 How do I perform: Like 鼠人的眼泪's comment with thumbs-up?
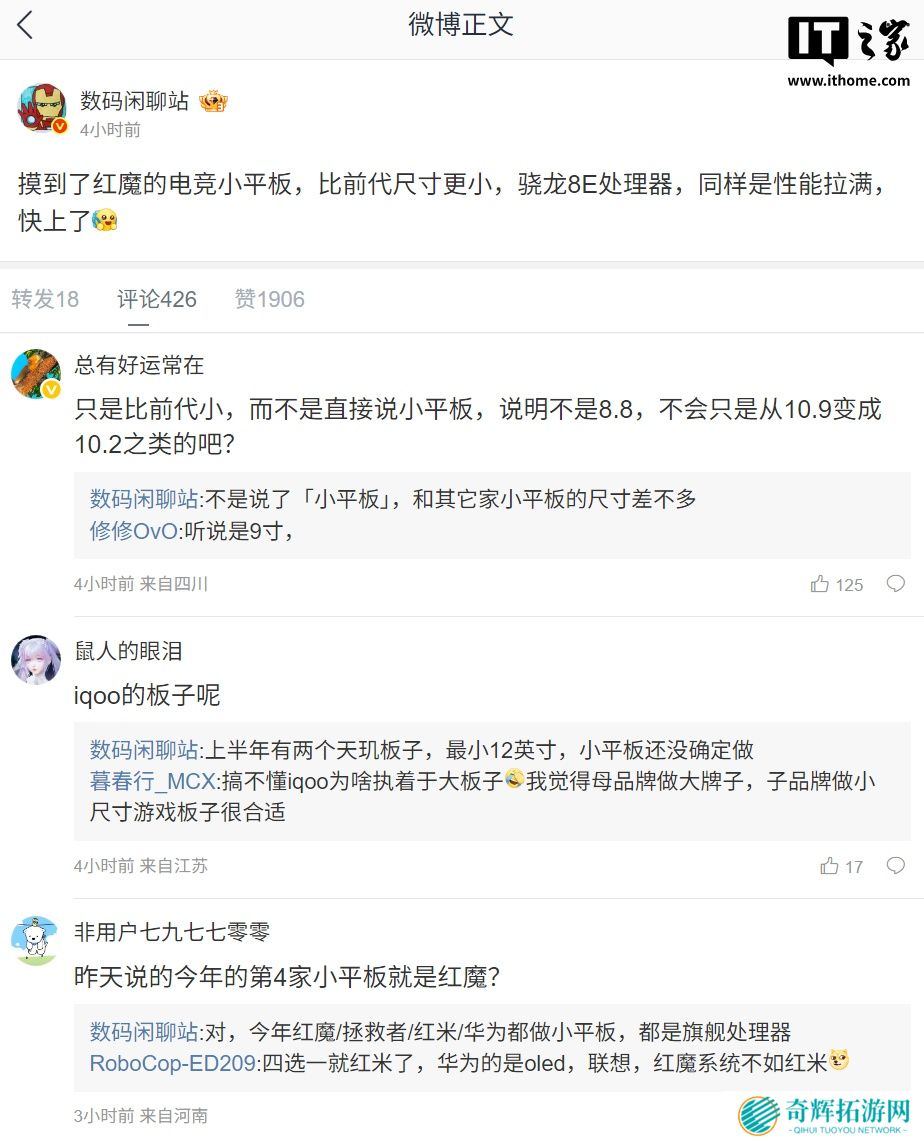coord(830,866)
